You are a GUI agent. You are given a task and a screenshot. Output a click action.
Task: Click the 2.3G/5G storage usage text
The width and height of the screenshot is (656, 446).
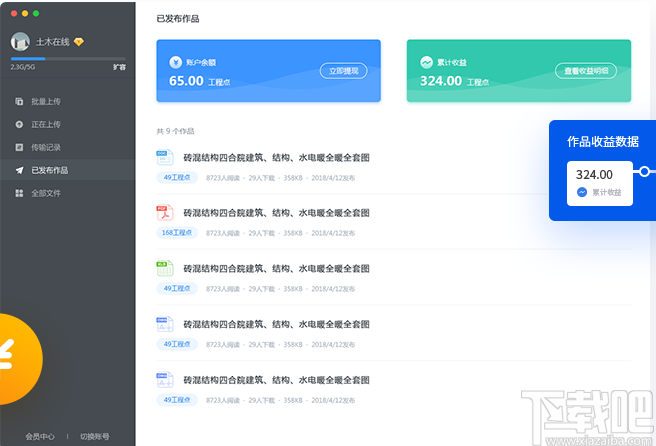(23, 67)
